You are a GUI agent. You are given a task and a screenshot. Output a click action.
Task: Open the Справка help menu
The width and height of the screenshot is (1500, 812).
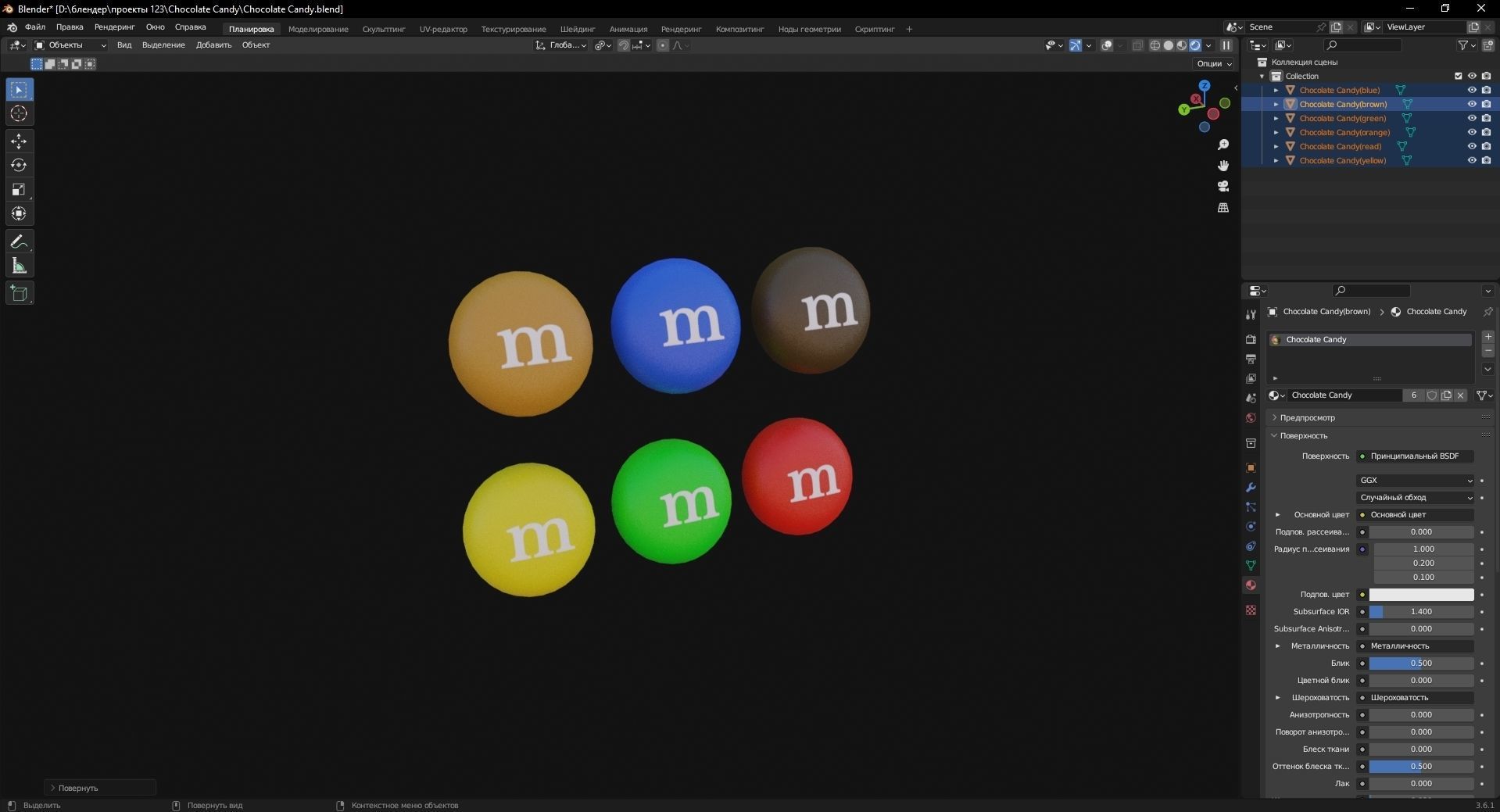191,27
